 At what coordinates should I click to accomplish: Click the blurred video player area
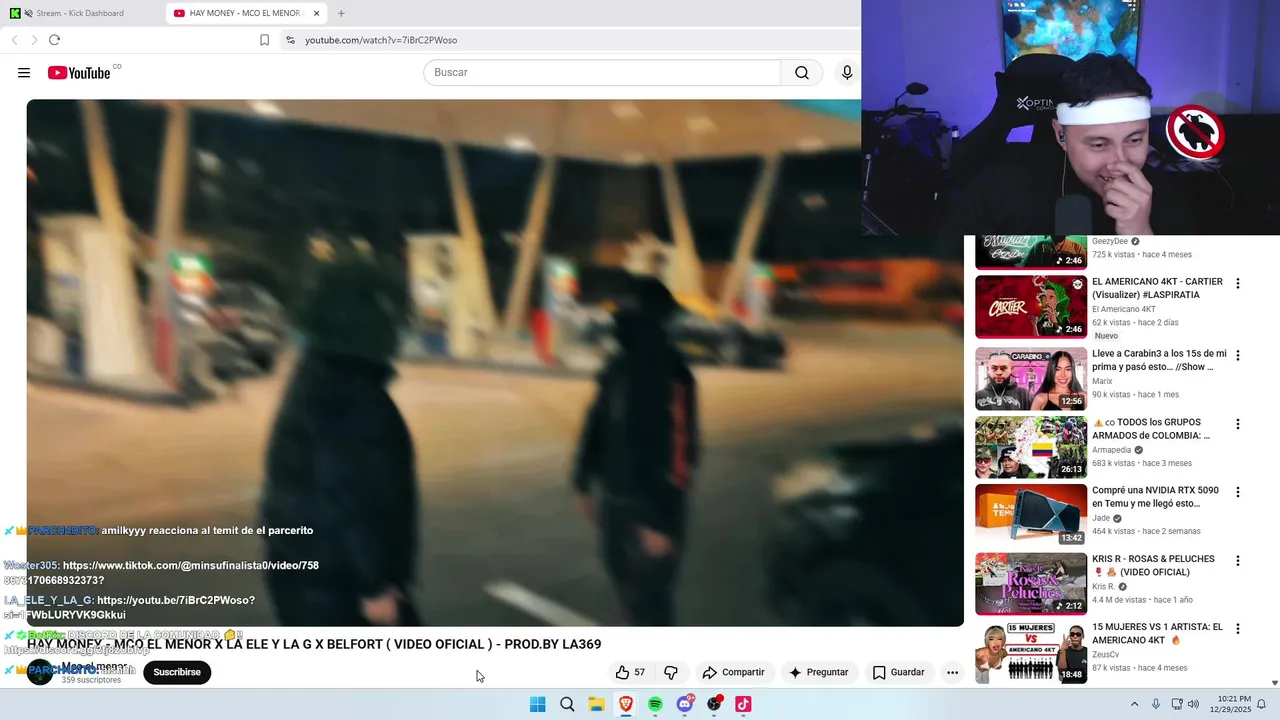[x=495, y=362]
